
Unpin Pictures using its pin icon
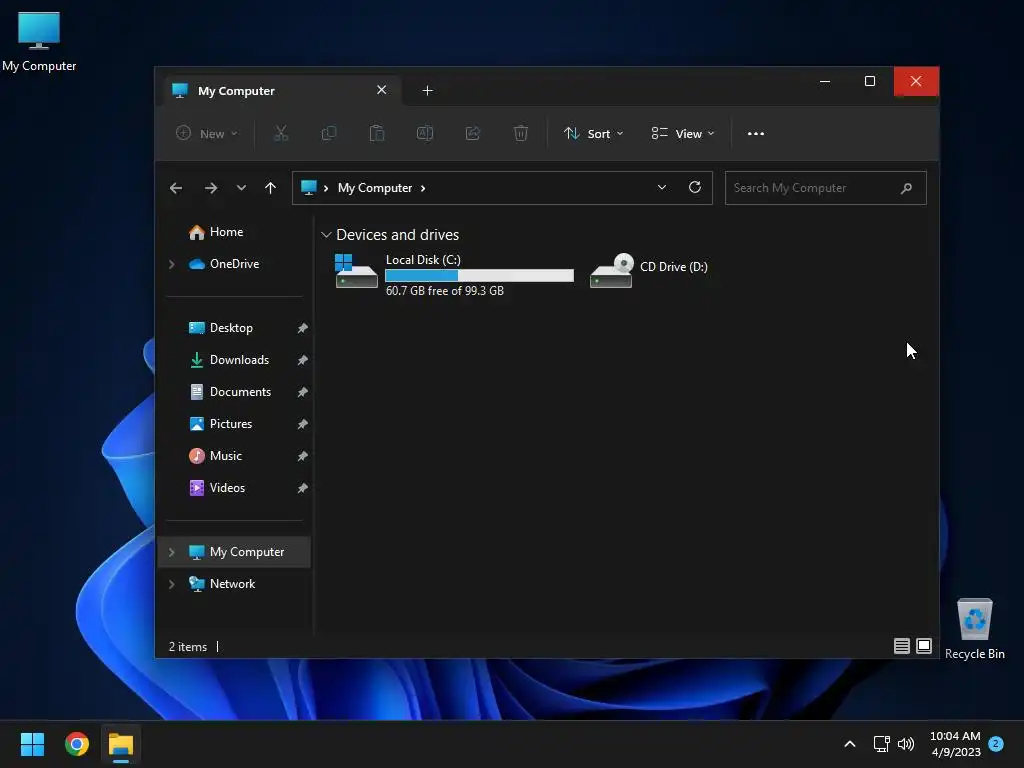pos(302,424)
